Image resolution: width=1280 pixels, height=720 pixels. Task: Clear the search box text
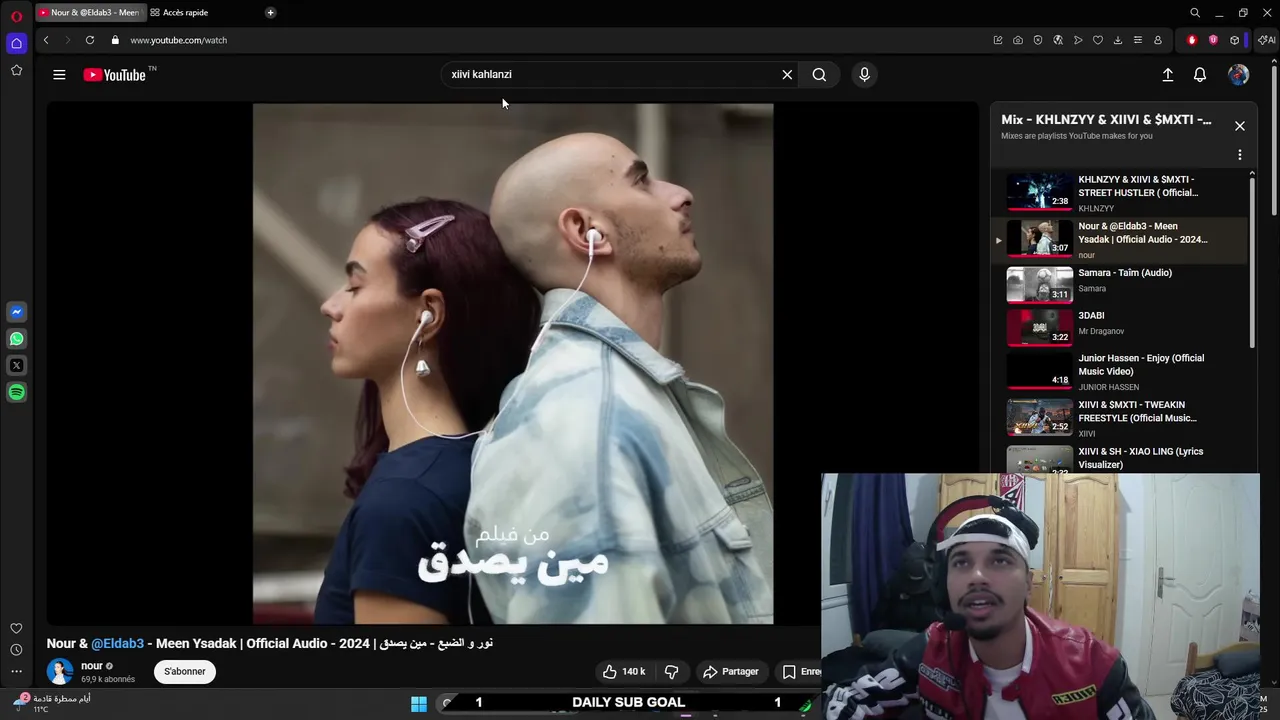(x=787, y=75)
